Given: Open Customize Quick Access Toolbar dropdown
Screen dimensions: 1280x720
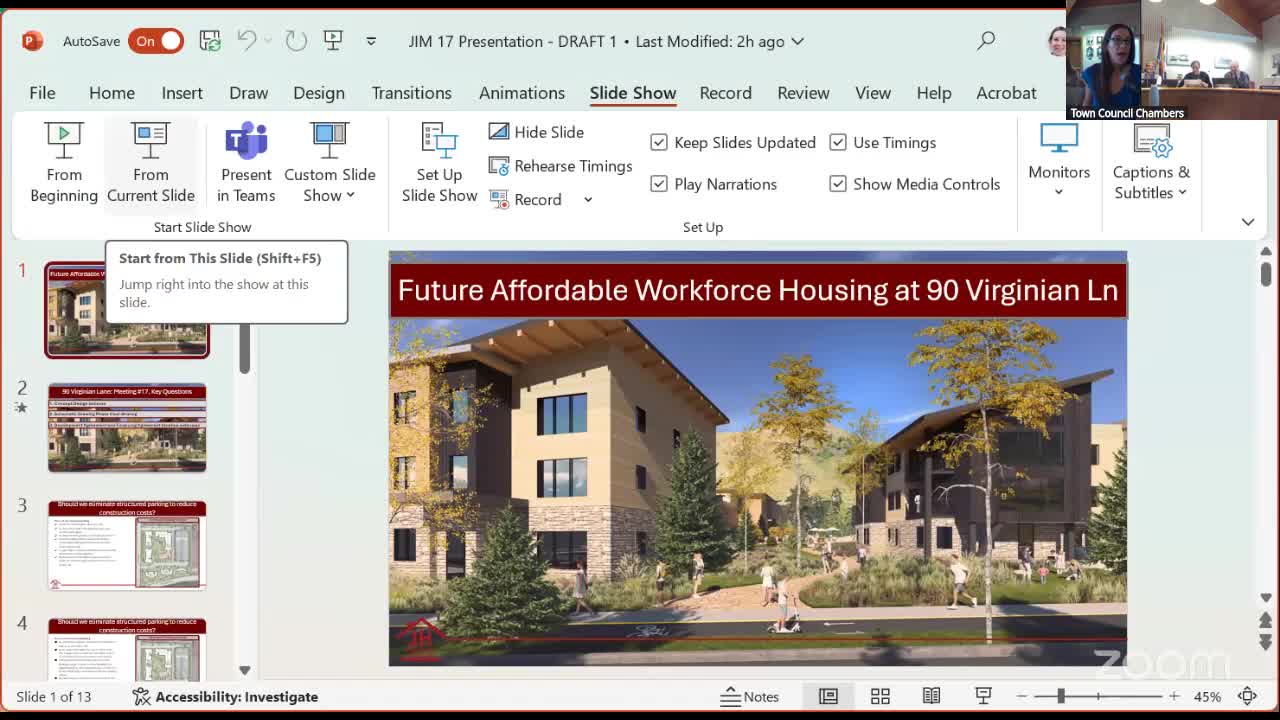Looking at the screenshot, I should click(371, 41).
